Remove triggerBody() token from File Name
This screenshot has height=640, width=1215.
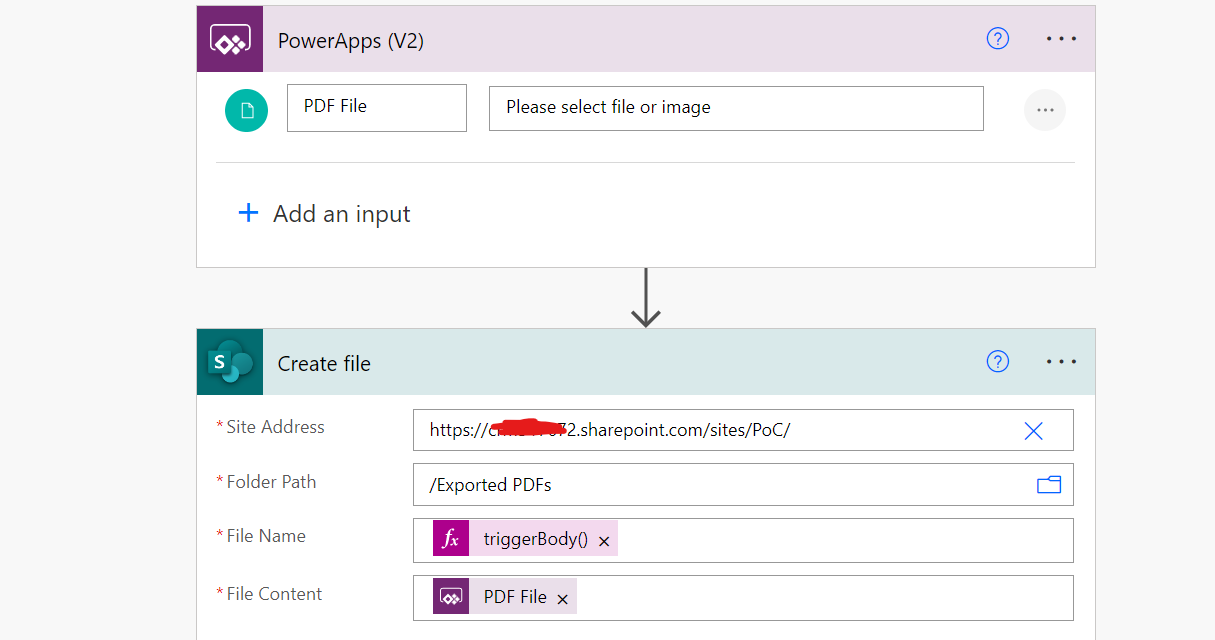604,541
